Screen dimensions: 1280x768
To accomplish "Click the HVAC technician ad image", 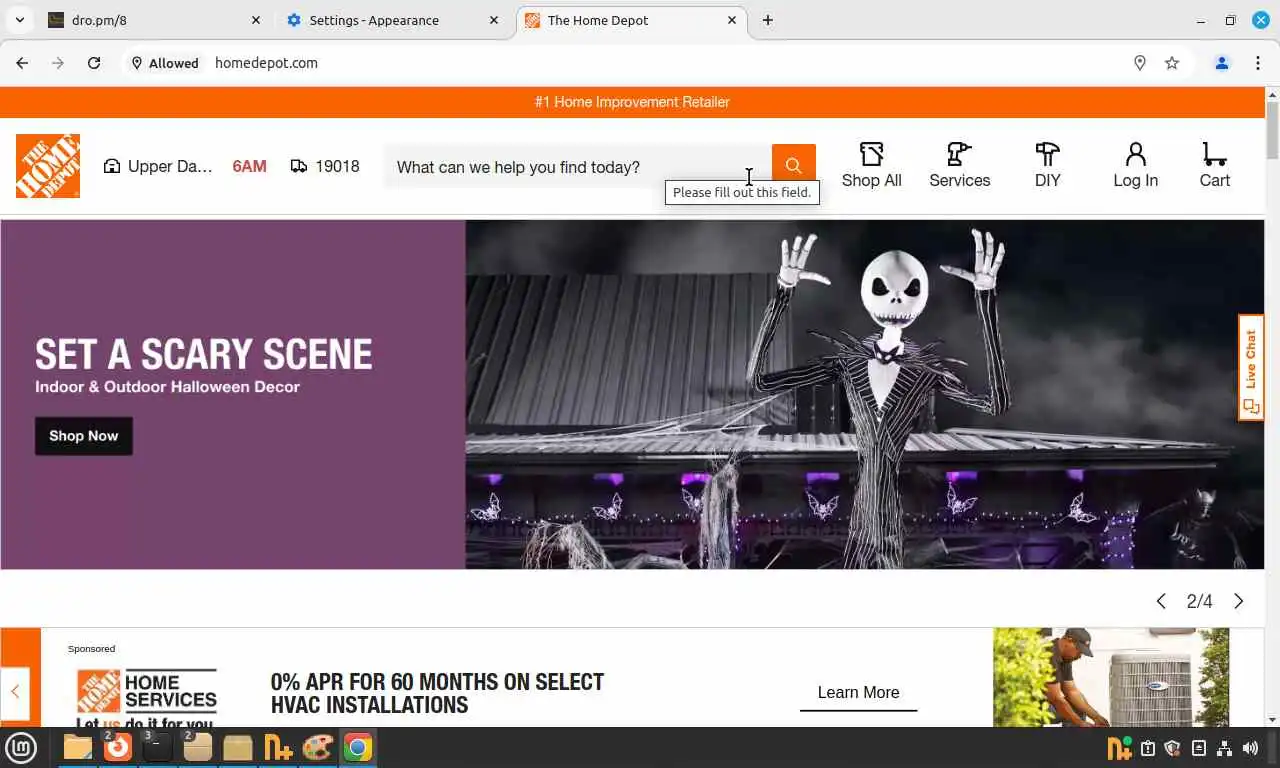I will [1111, 677].
